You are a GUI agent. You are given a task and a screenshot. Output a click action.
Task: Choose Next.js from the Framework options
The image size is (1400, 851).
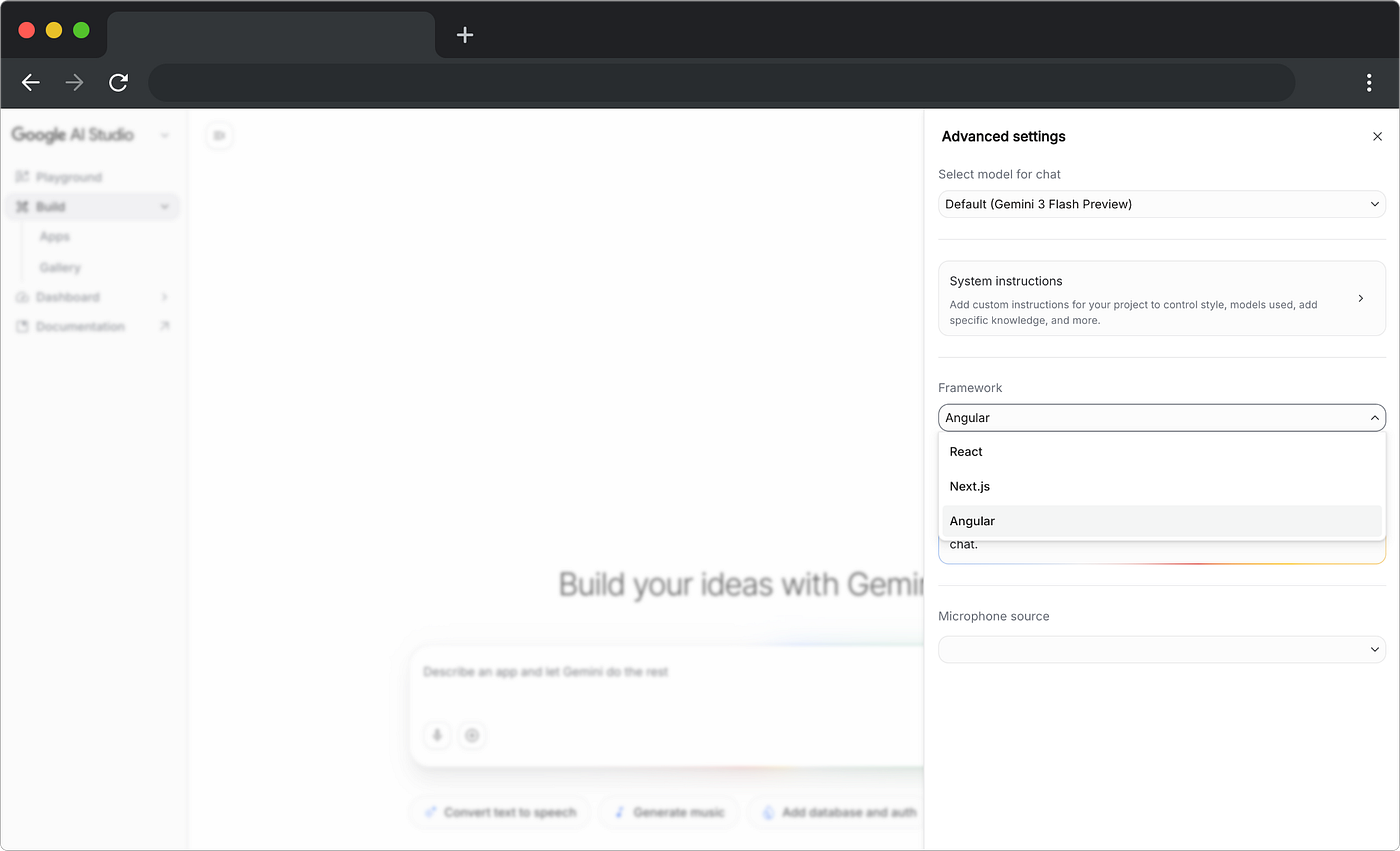click(x=1162, y=486)
